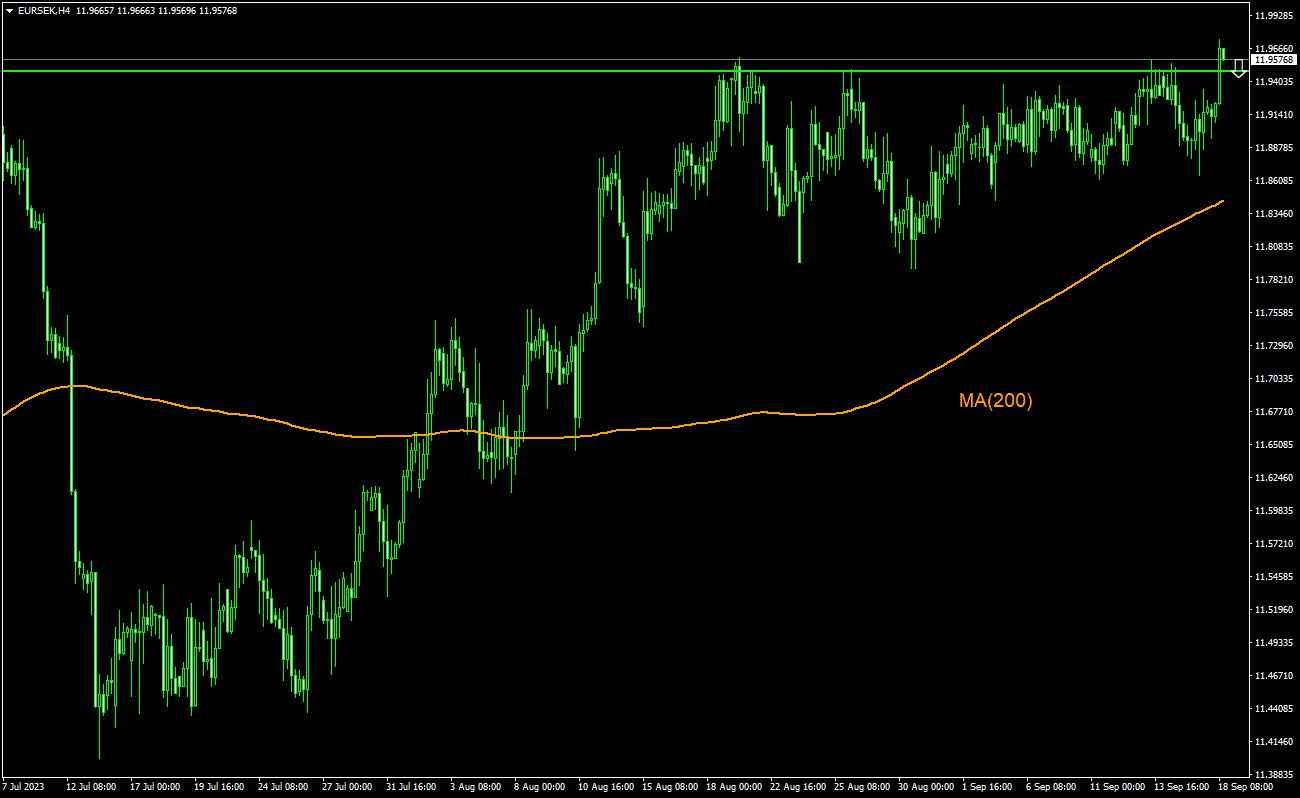Click the 11.54585 price axis label
Image resolution: width=1300 pixels, height=798 pixels.
click(1275, 577)
